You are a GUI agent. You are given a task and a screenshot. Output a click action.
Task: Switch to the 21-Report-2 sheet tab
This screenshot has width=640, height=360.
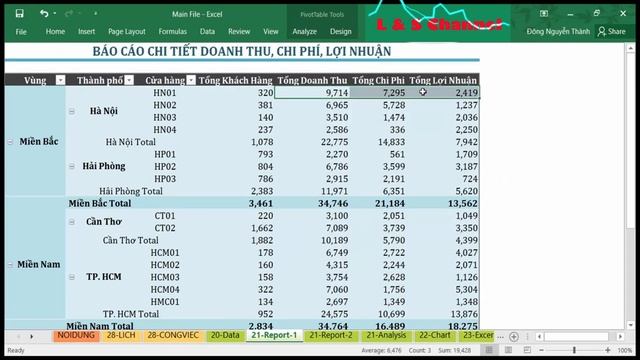(331, 336)
